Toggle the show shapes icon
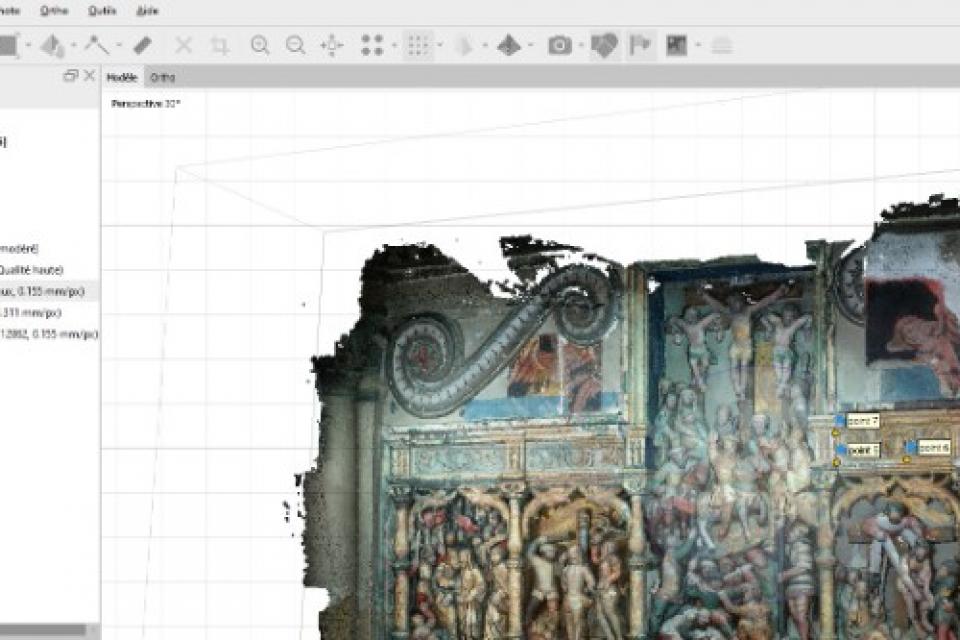960x640 pixels. click(x=604, y=45)
